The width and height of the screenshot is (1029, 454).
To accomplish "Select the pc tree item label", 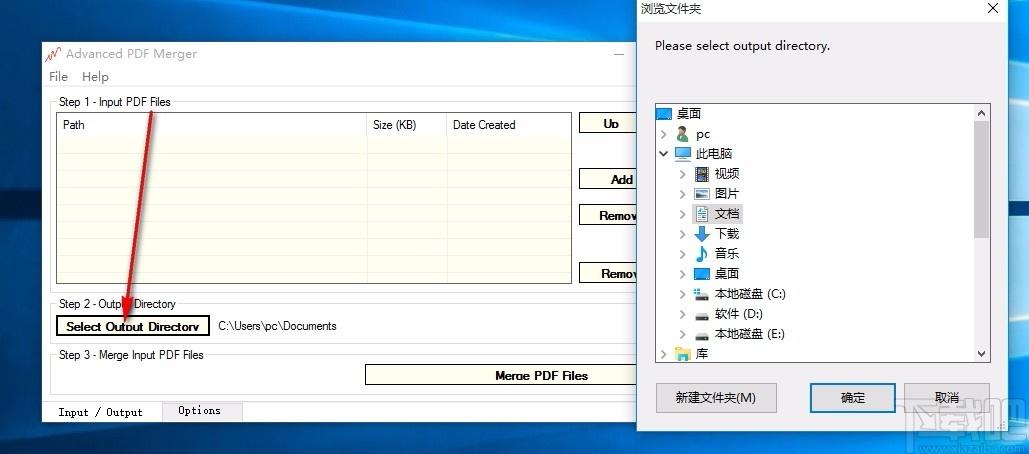I will pos(703,134).
